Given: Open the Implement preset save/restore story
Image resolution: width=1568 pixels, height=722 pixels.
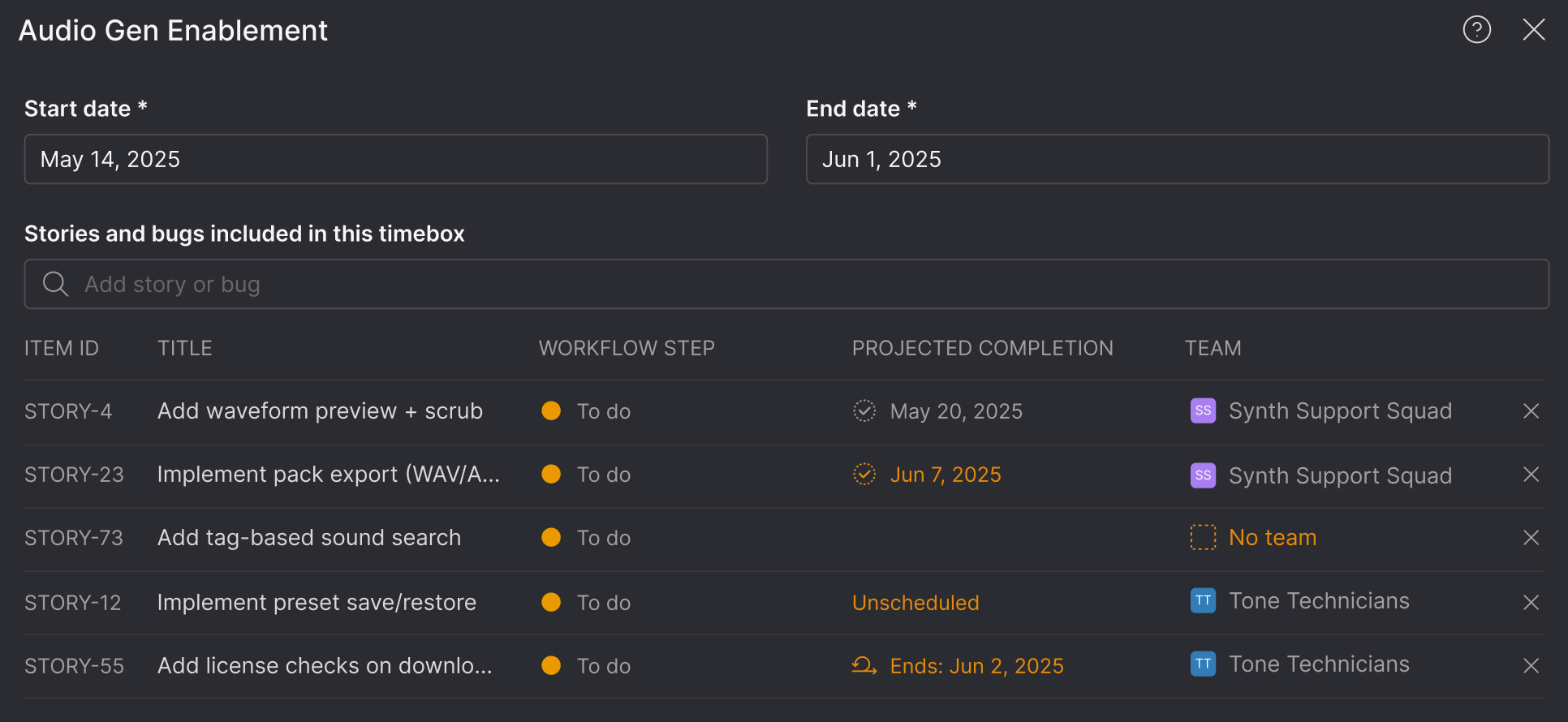Looking at the screenshot, I should coord(317,603).
